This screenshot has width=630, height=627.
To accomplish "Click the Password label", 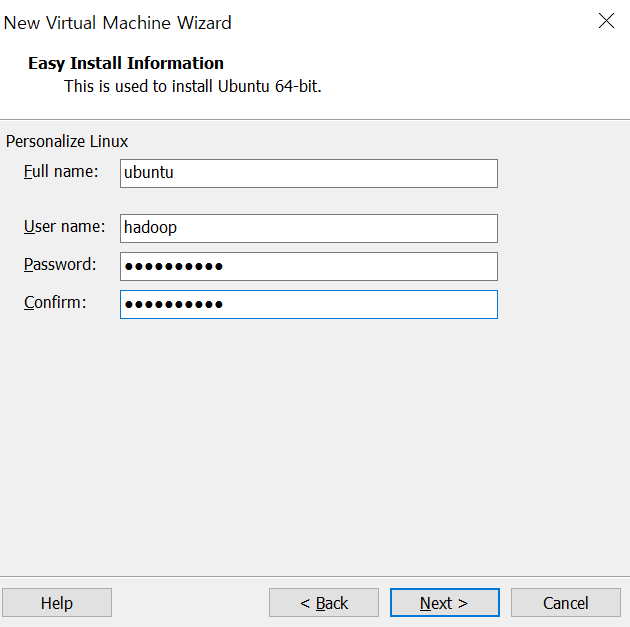I will 60,264.
